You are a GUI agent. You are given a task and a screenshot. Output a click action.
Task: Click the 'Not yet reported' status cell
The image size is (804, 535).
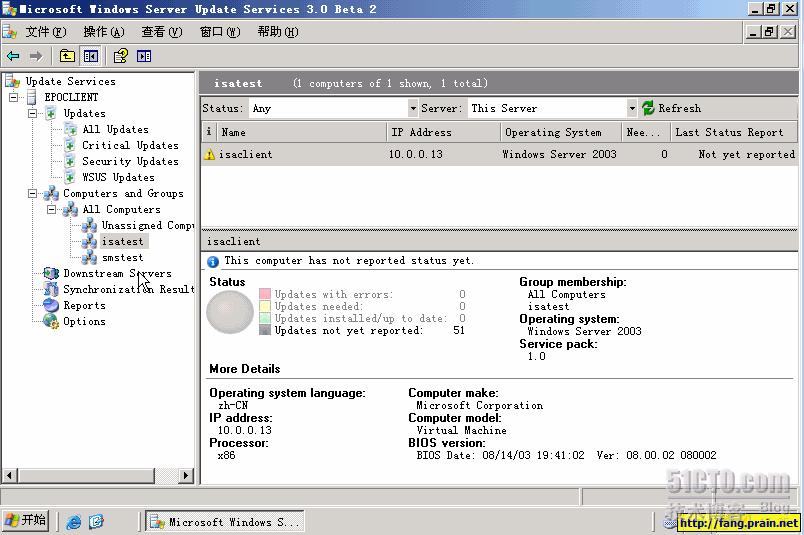click(x=747, y=154)
